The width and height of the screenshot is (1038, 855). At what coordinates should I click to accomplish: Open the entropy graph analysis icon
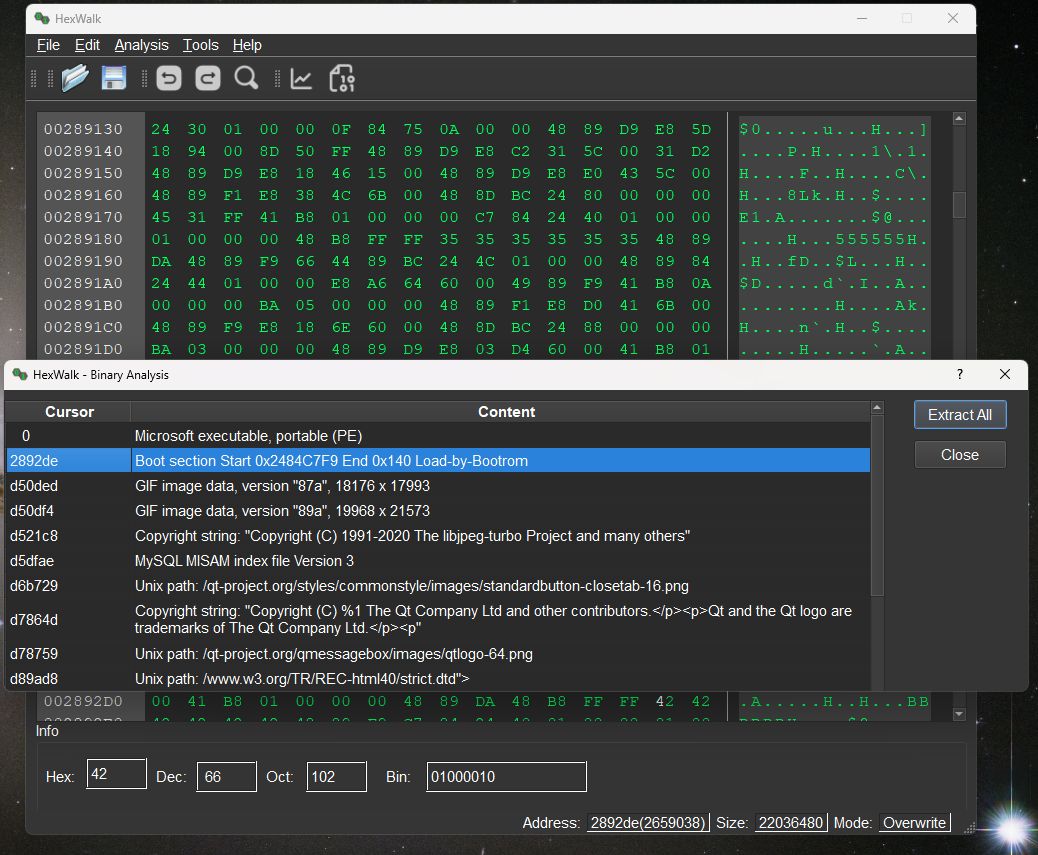(x=301, y=77)
